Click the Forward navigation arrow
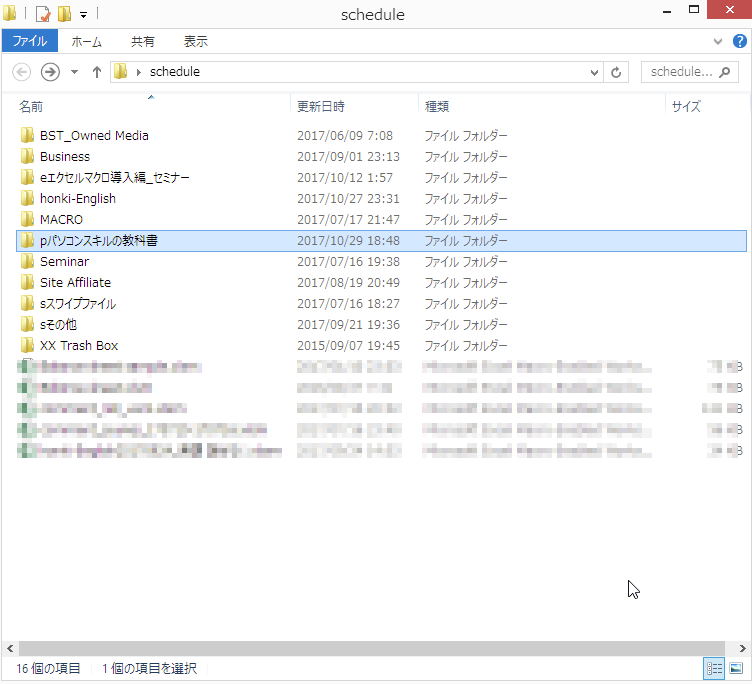Image resolution: width=752 pixels, height=684 pixels. tap(50, 72)
